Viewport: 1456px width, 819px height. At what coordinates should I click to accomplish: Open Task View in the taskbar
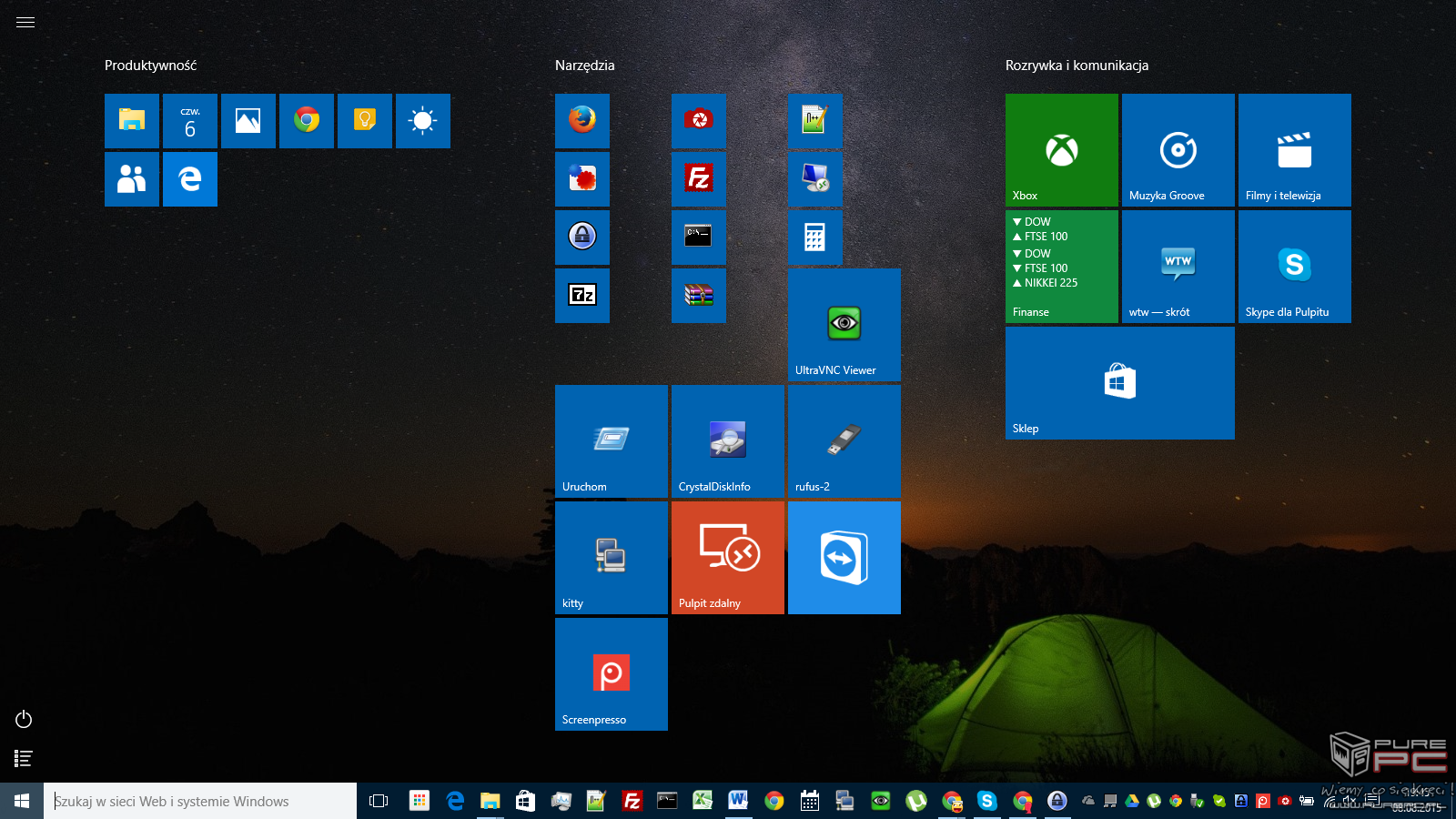point(379,801)
